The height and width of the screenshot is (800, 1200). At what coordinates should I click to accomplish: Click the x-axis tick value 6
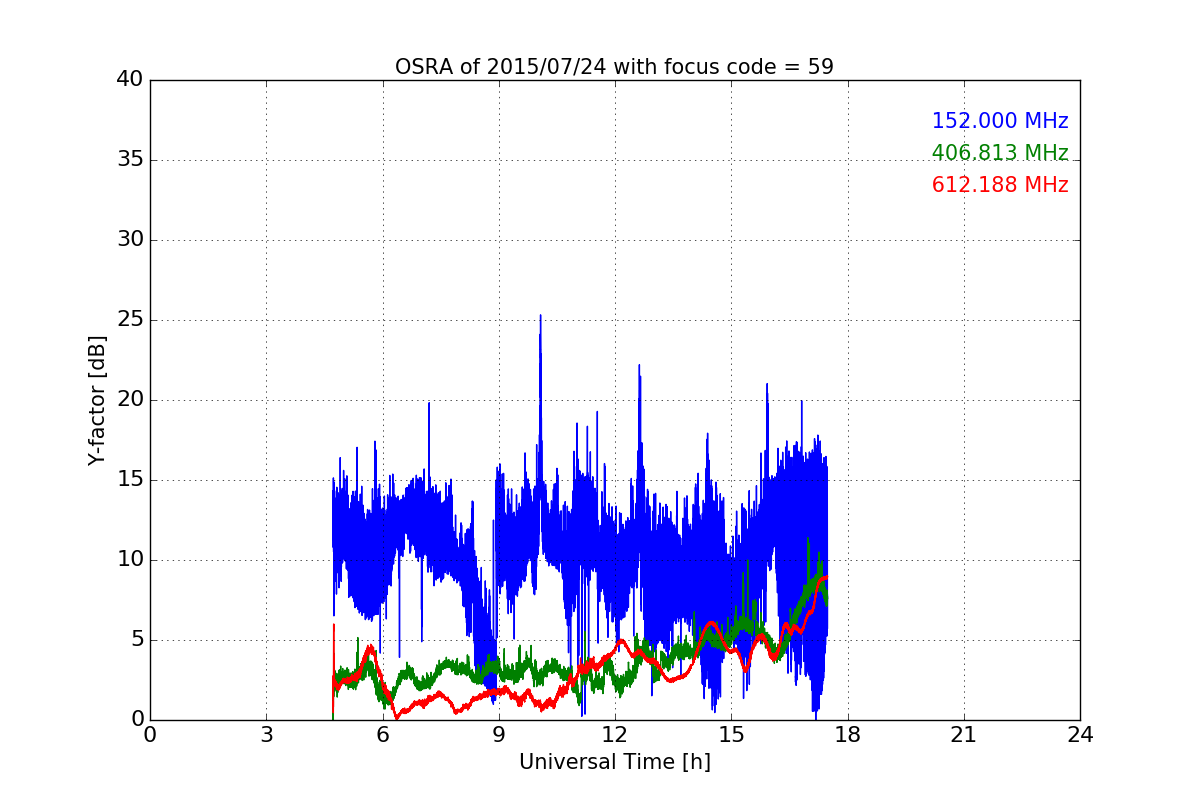click(382, 735)
